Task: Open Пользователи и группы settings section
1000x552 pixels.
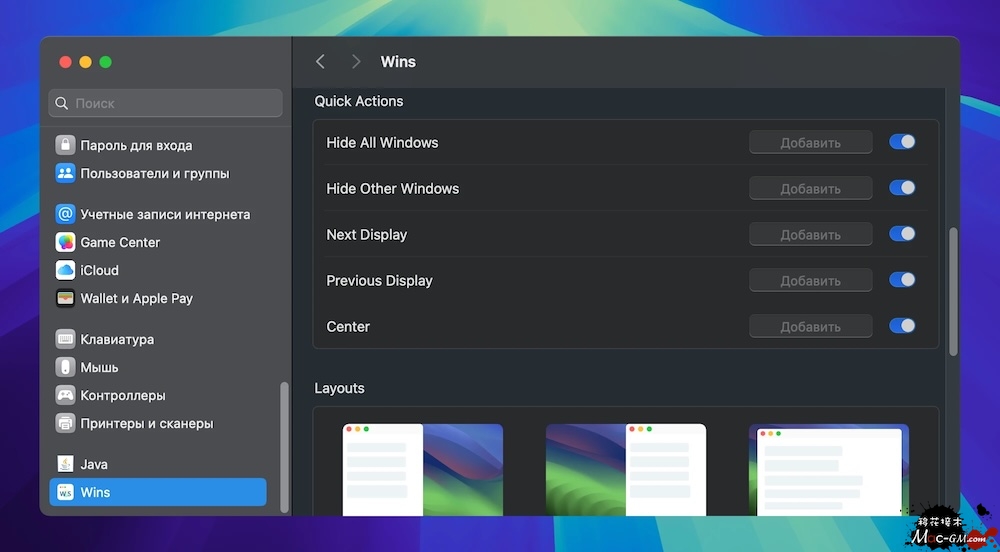Action: point(154,173)
